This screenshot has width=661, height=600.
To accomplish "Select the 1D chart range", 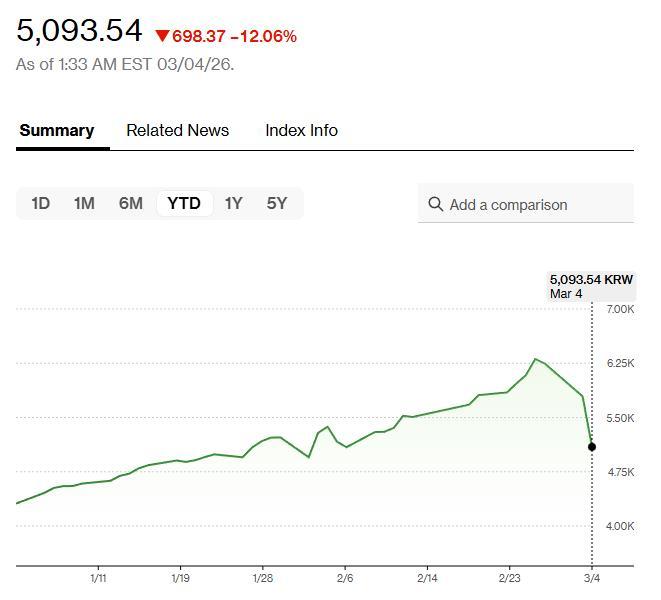I will [x=40, y=203].
